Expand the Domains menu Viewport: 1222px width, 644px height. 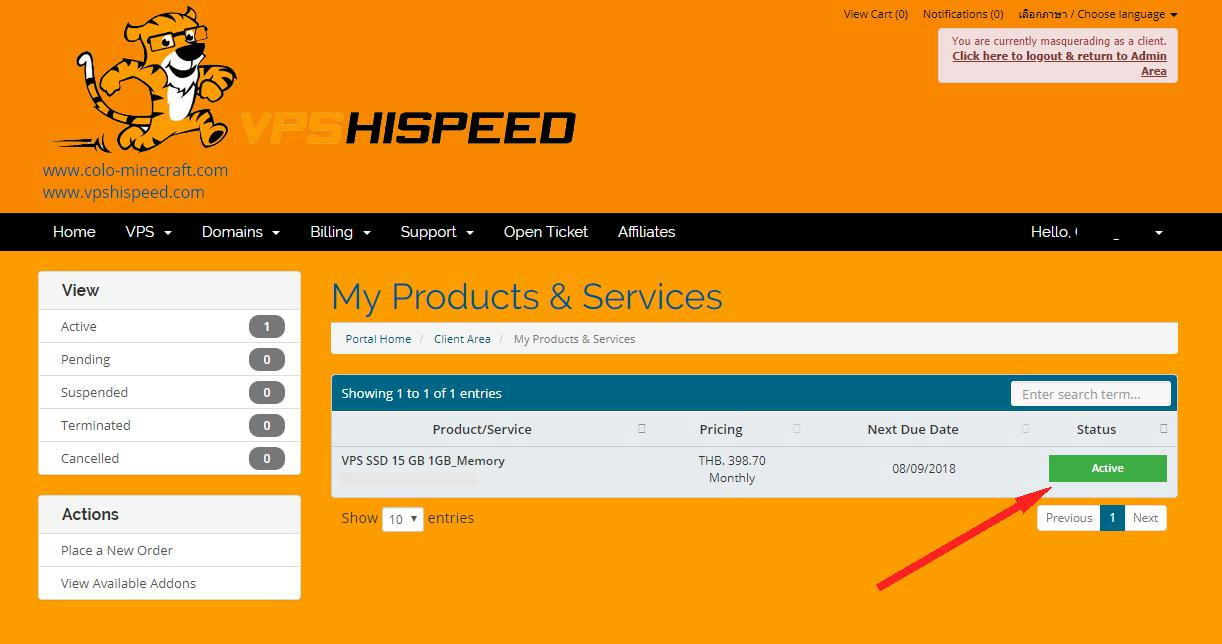241,232
